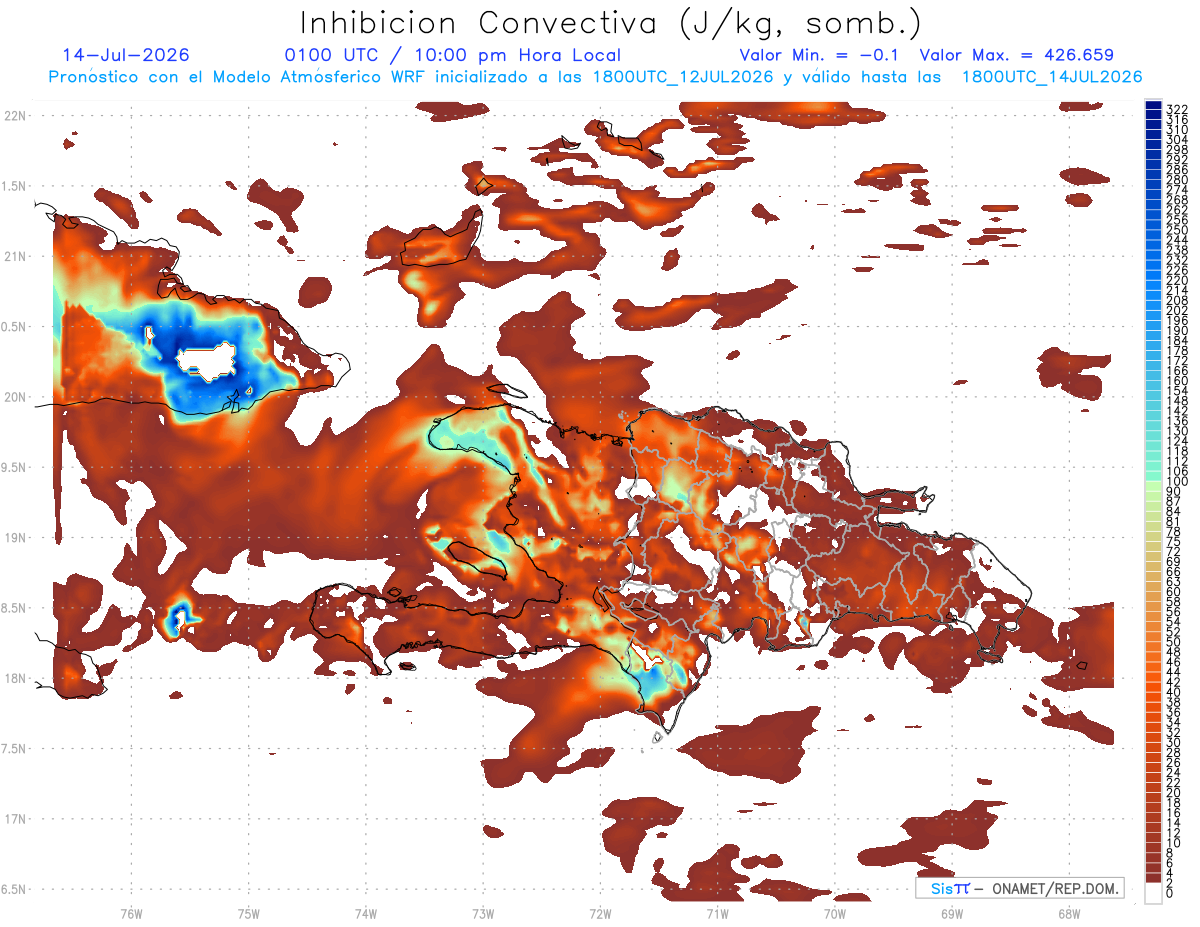Click the '69W' longitude label

coord(952,913)
